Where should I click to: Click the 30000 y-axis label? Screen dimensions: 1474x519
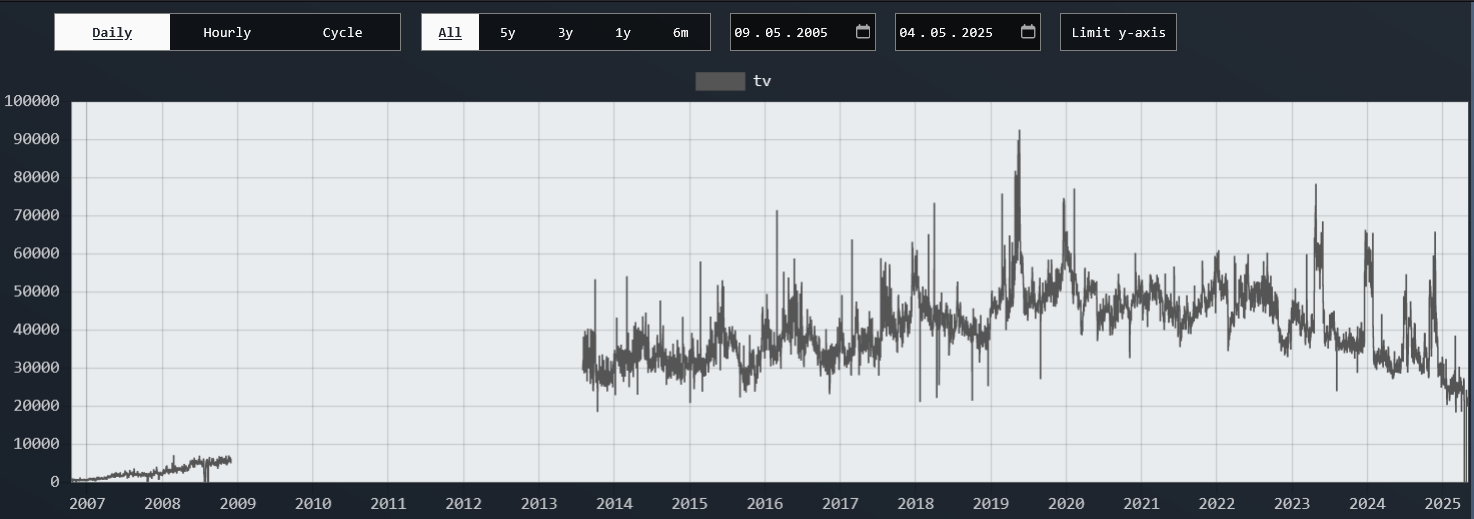tap(36, 368)
